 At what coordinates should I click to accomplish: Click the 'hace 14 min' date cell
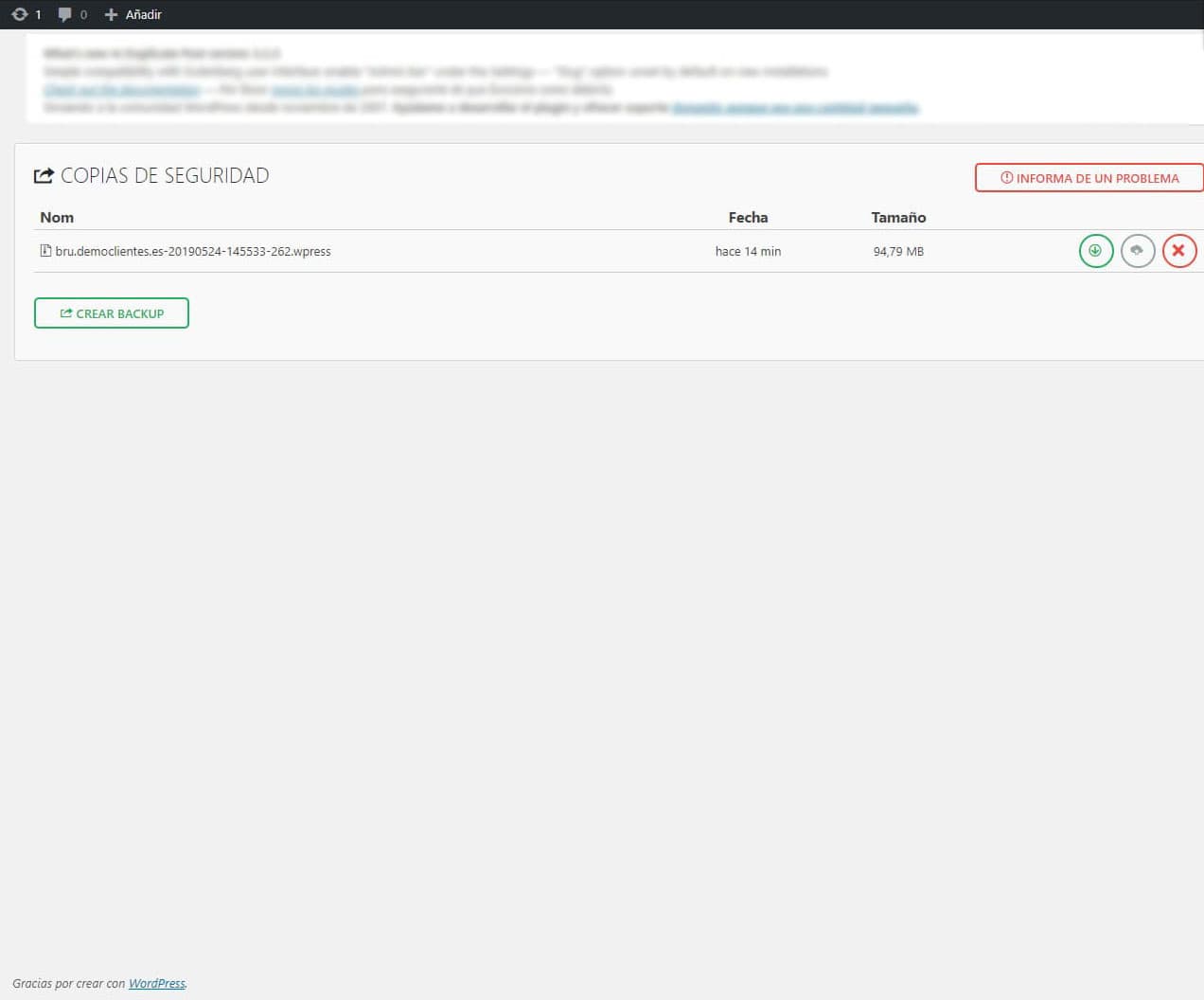point(748,251)
